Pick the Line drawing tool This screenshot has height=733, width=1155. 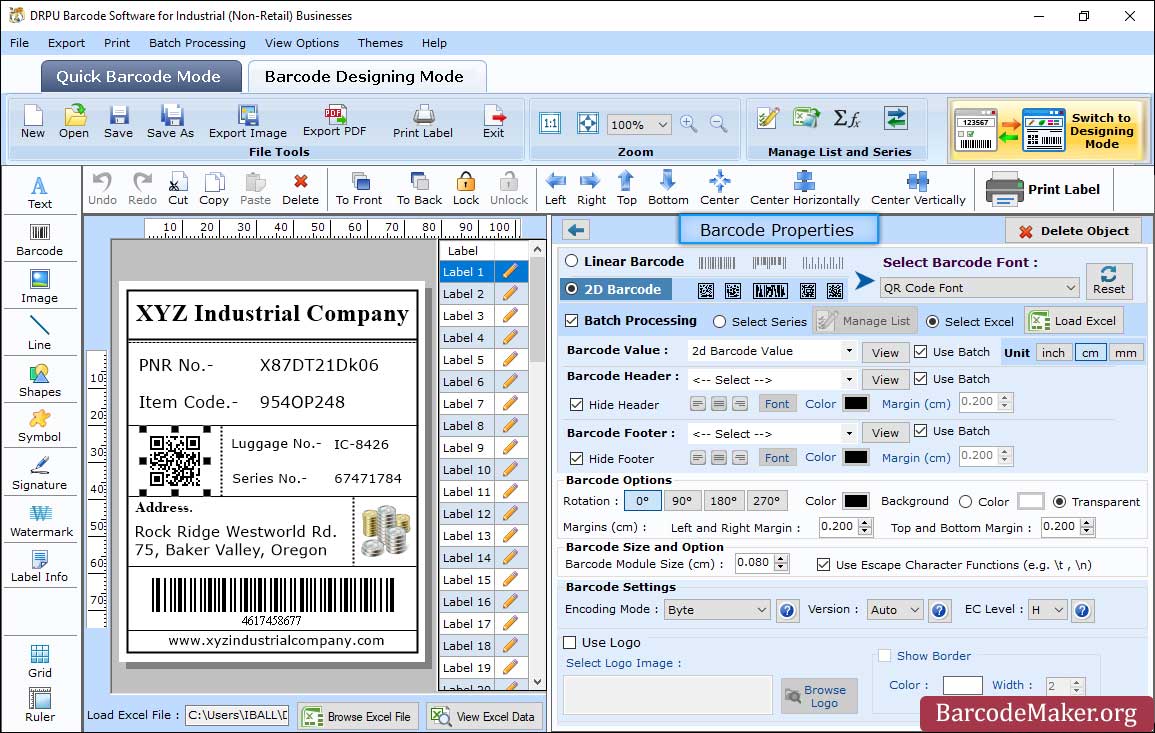[x=39, y=333]
